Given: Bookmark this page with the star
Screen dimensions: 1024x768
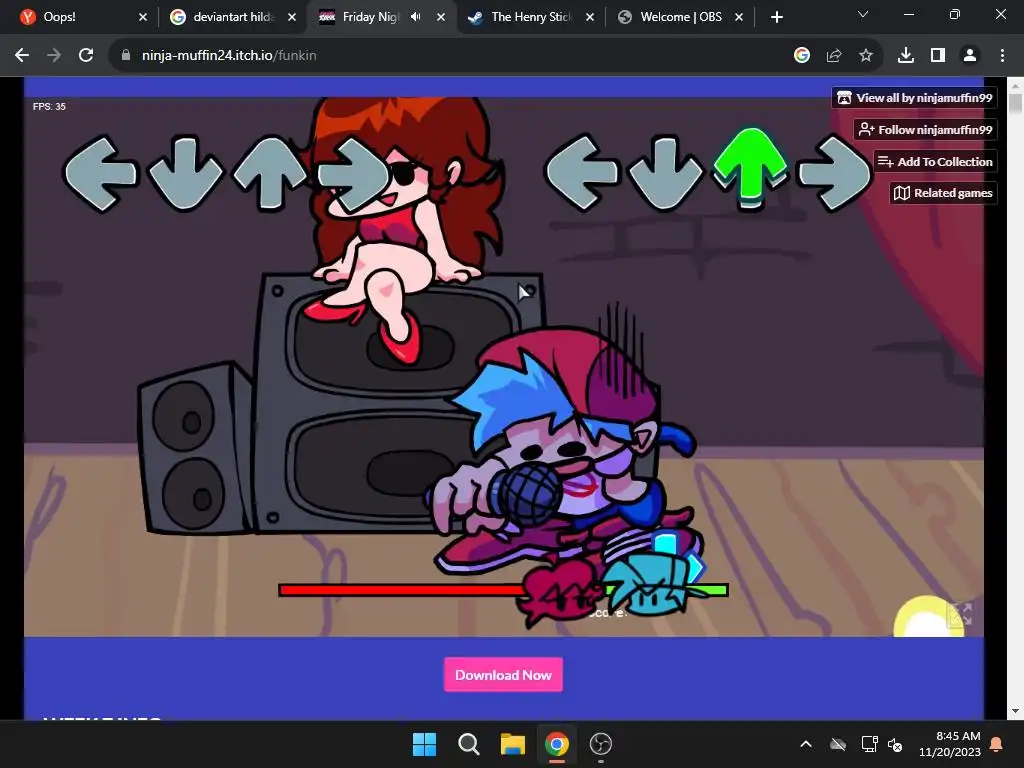Looking at the screenshot, I should (866, 56).
